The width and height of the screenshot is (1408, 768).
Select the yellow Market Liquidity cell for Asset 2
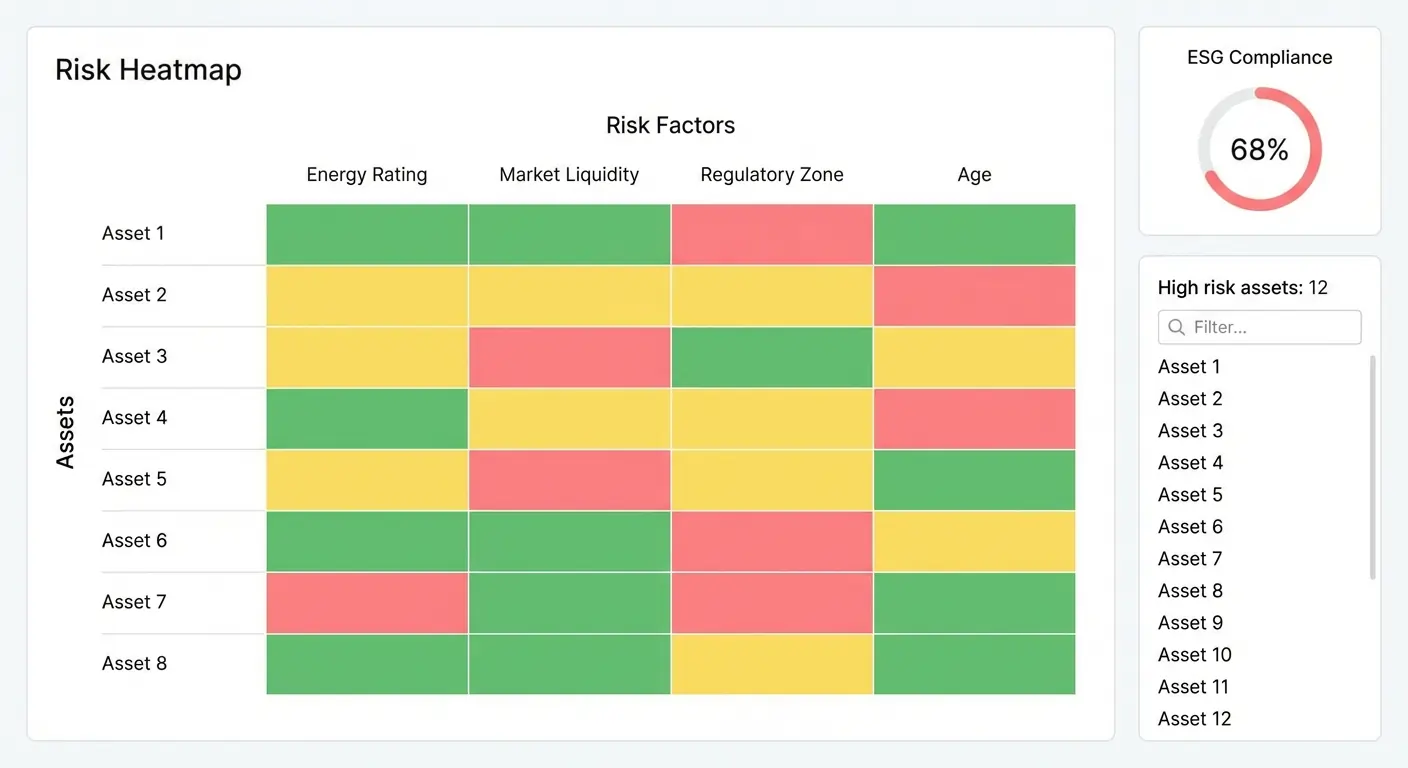pyautogui.click(x=568, y=295)
